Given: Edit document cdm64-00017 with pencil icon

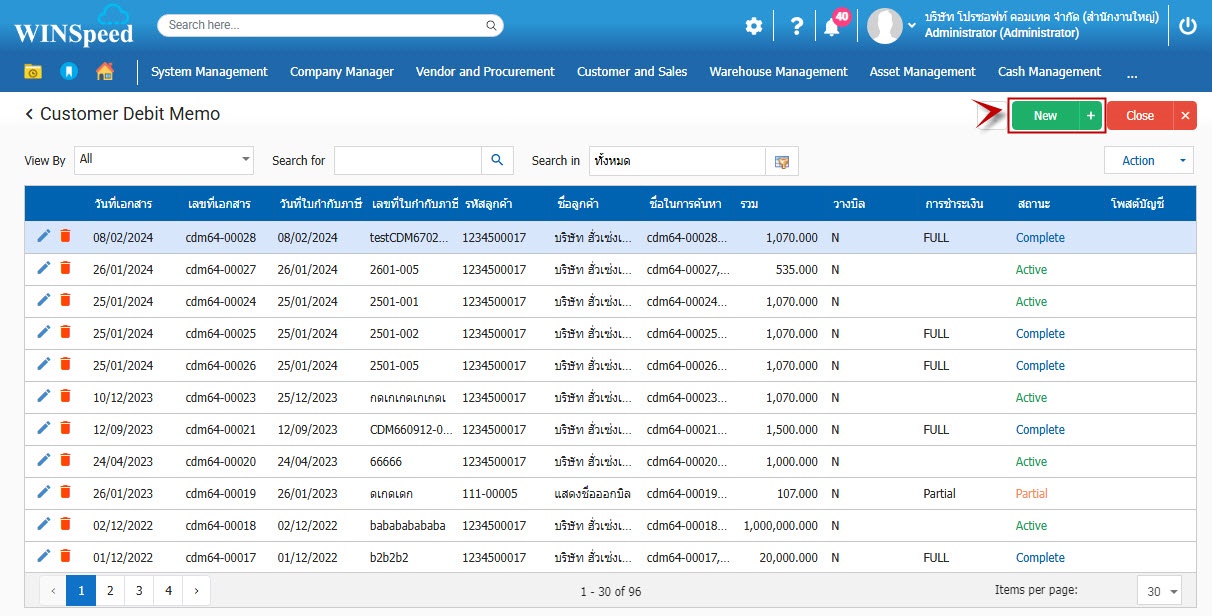Looking at the screenshot, I should tap(43, 556).
